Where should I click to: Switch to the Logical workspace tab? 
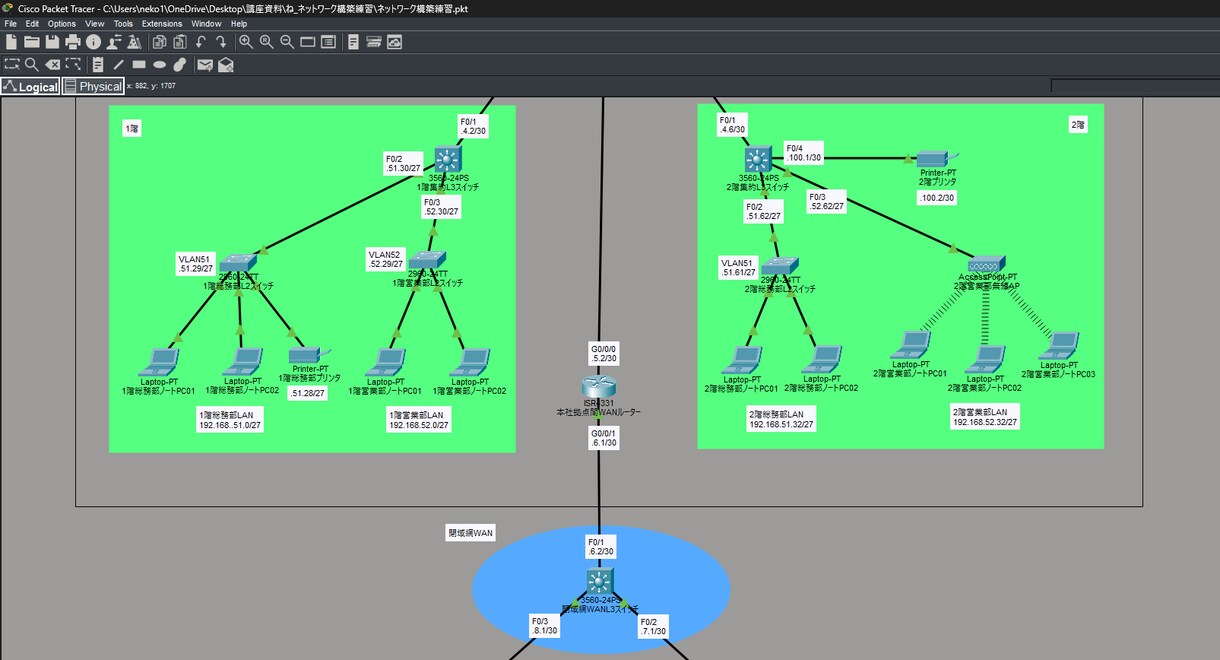[x=31, y=87]
